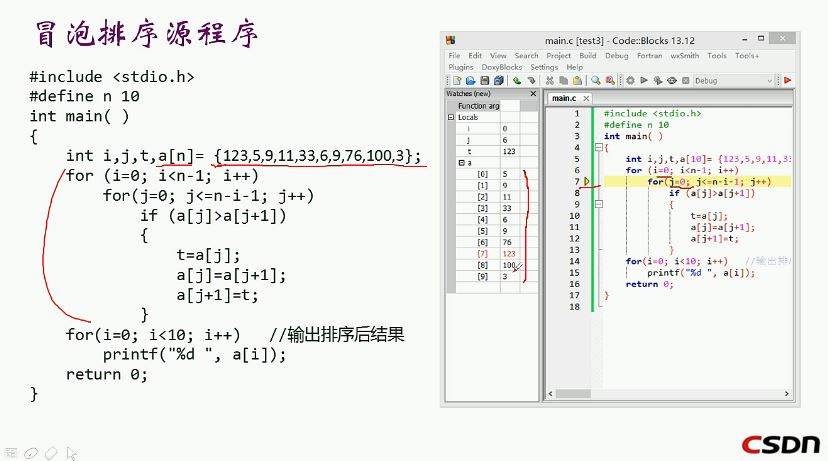Image resolution: width=828 pixels, height=461 pixels.
Task: Click the Save file icon
Action: click(x=484, y=81)
